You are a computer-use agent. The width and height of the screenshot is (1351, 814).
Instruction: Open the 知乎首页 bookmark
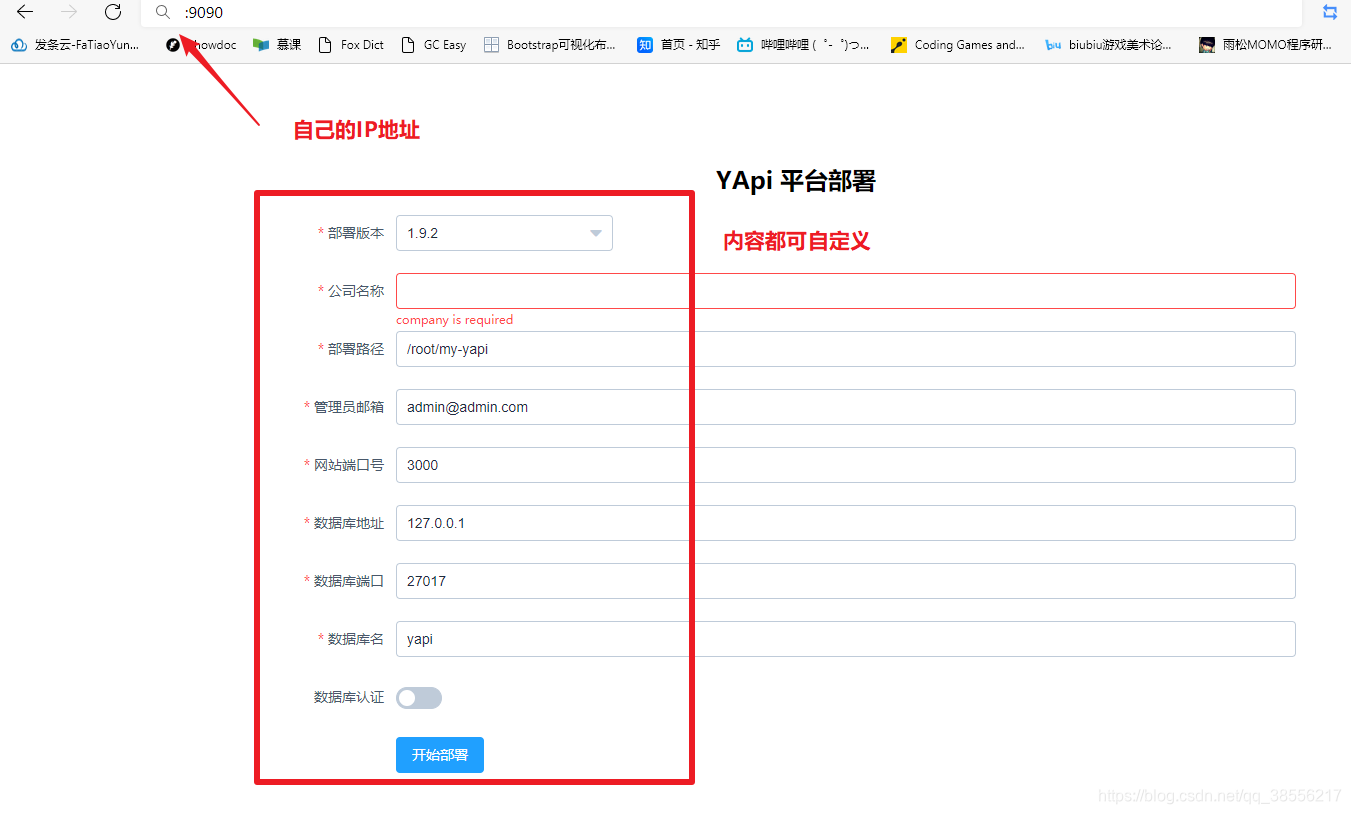click(678, 44)
